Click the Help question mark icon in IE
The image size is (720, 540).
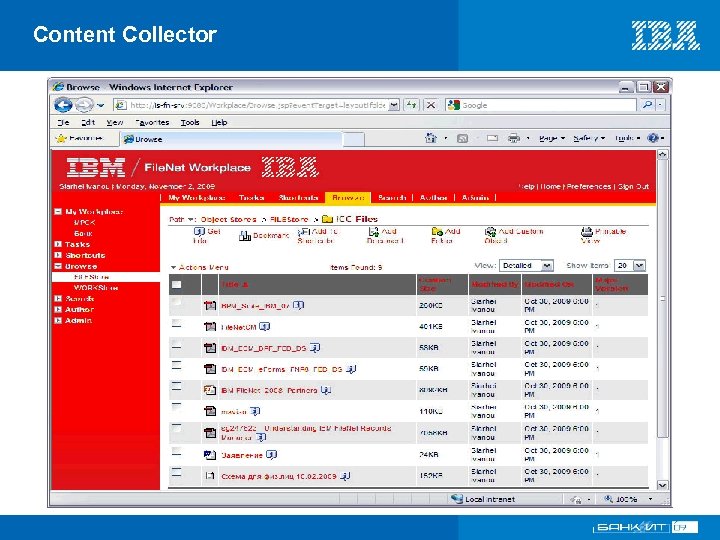652,138
